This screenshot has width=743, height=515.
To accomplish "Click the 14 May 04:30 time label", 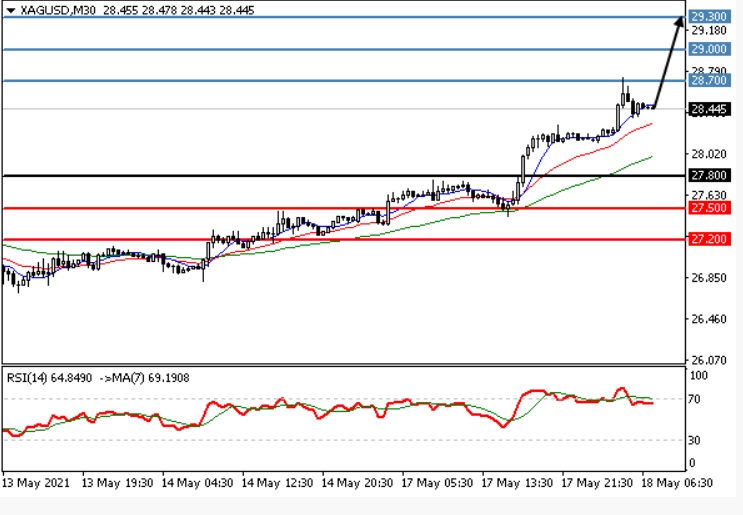I will pyautogui.click(x=197, y=483).
